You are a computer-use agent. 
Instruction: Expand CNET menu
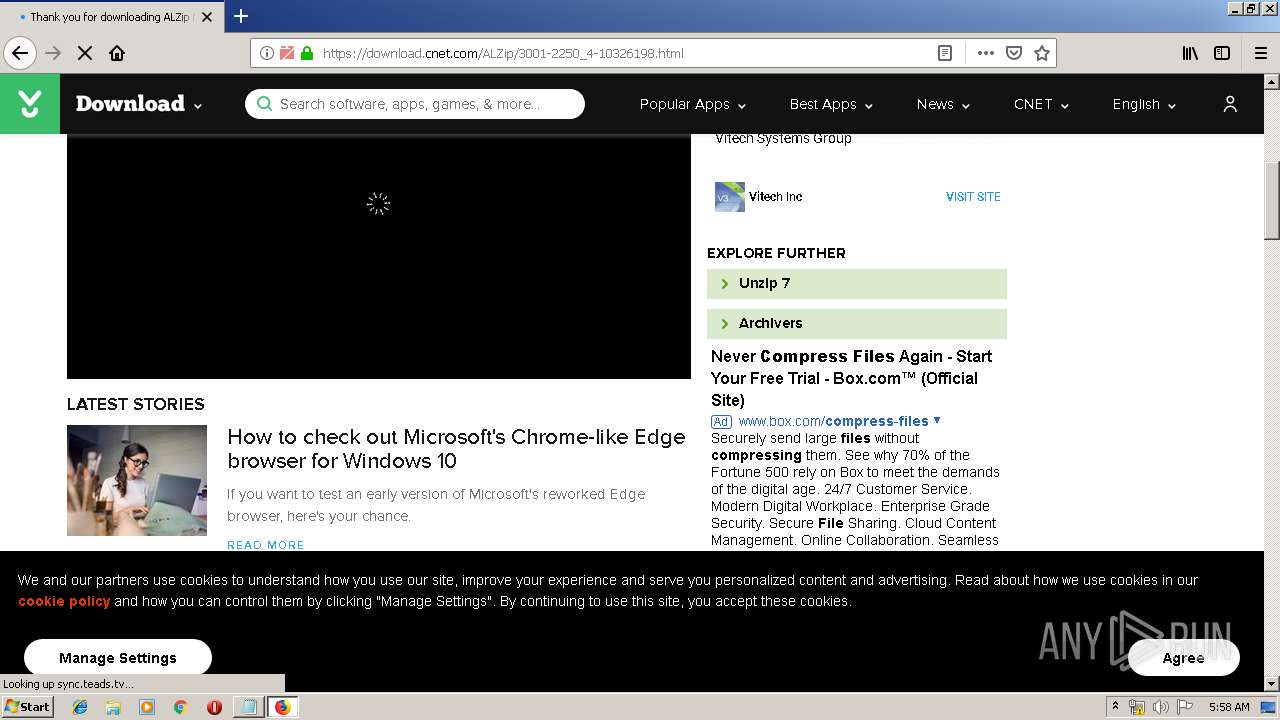tap(1041, 104)
